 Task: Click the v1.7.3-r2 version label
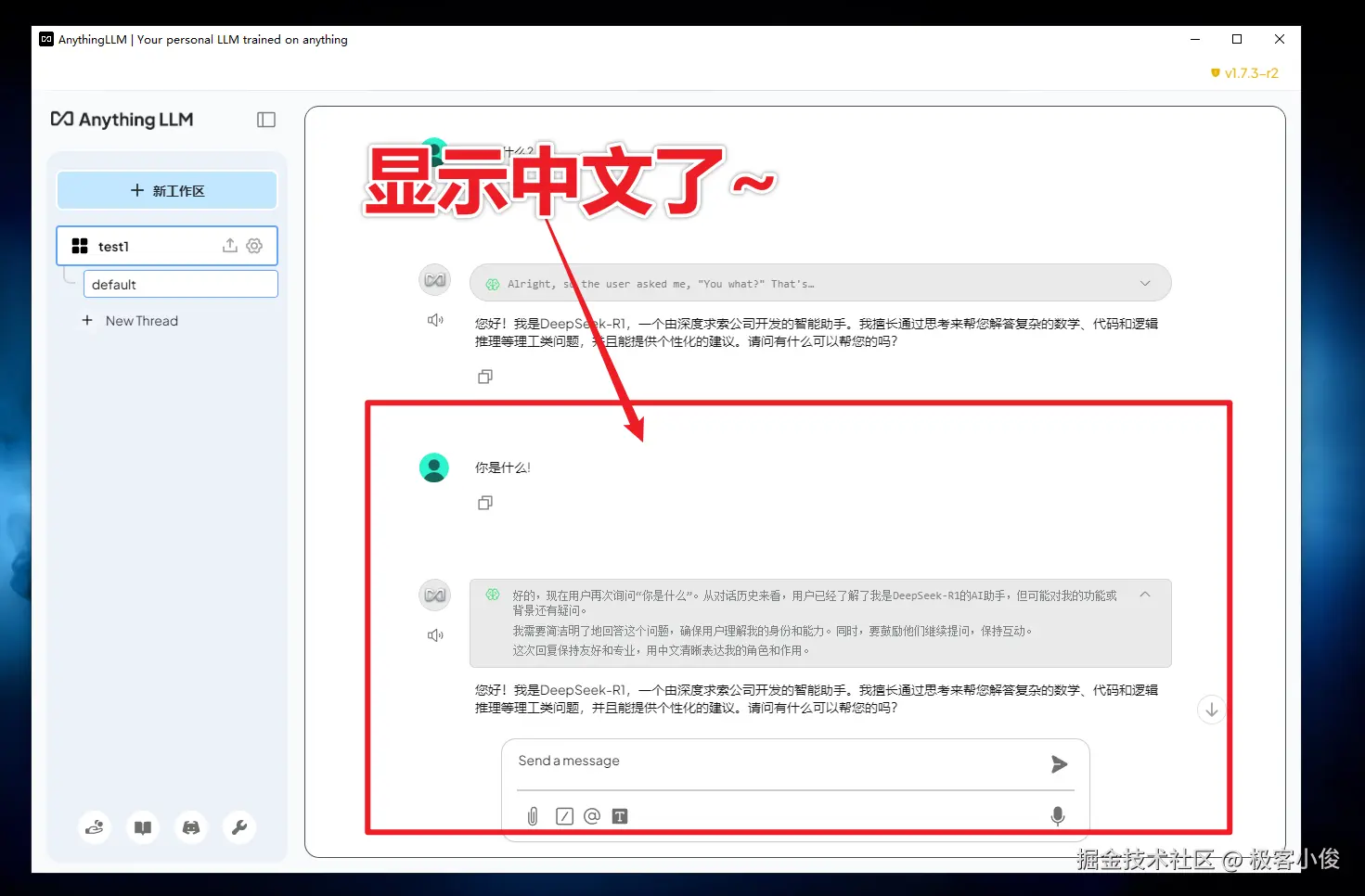1245,73
